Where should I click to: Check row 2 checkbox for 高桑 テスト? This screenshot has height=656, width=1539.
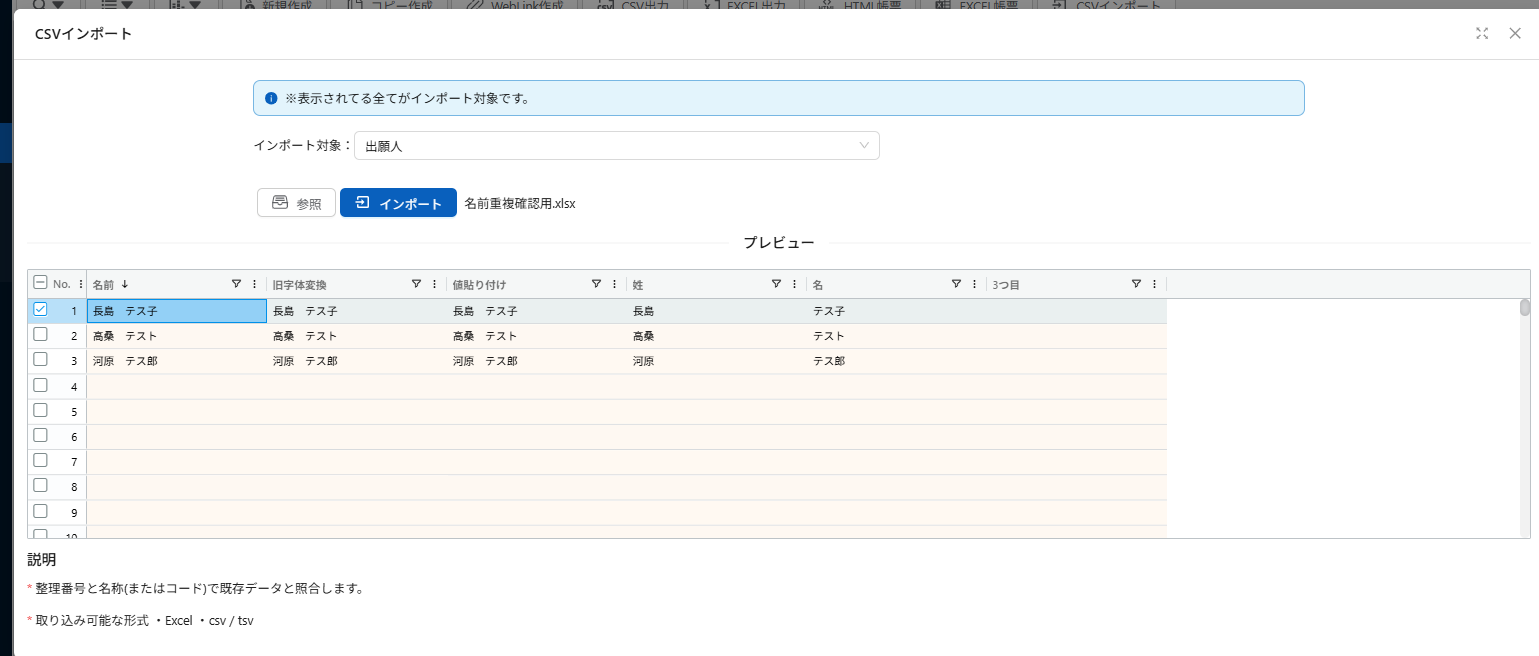pos(40,334)
